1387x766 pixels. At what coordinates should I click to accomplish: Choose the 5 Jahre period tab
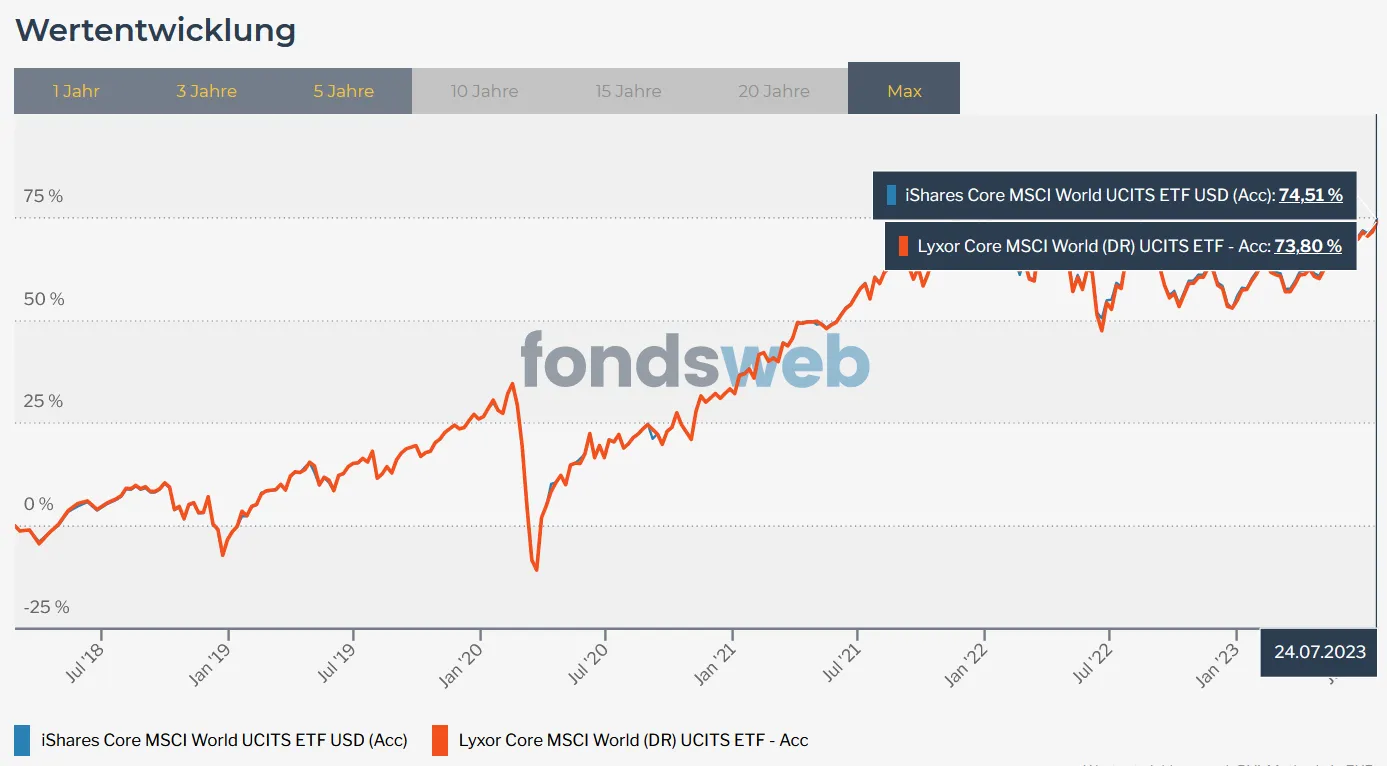pos(343,91)
